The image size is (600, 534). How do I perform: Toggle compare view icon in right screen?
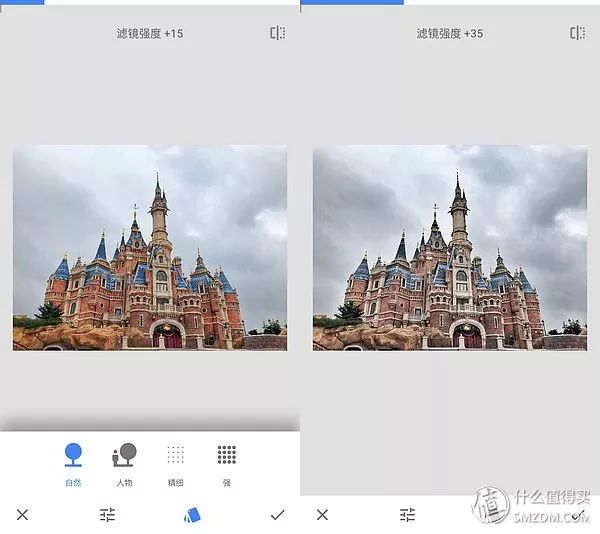(x=577, y=33)
